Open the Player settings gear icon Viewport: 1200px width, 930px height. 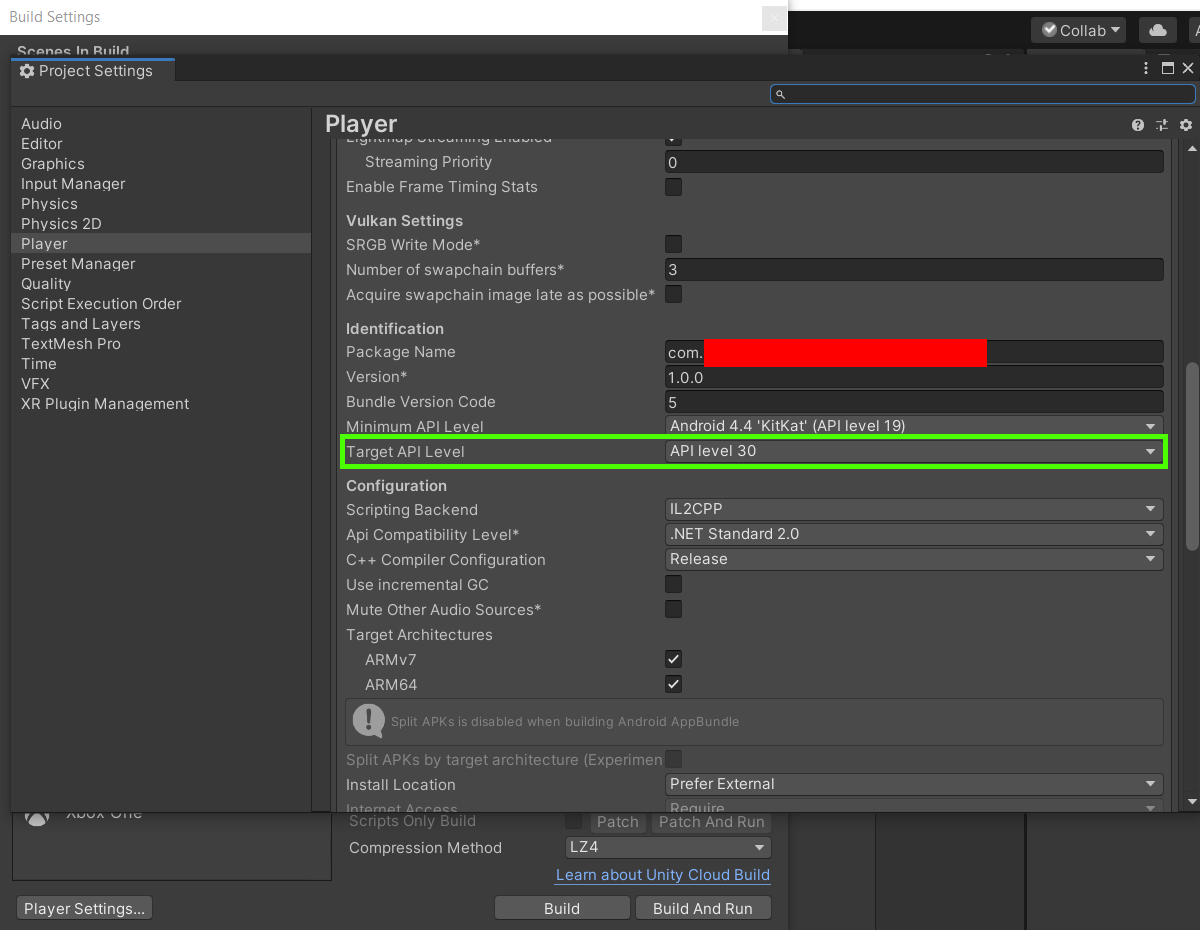(x=1186, y=125)
